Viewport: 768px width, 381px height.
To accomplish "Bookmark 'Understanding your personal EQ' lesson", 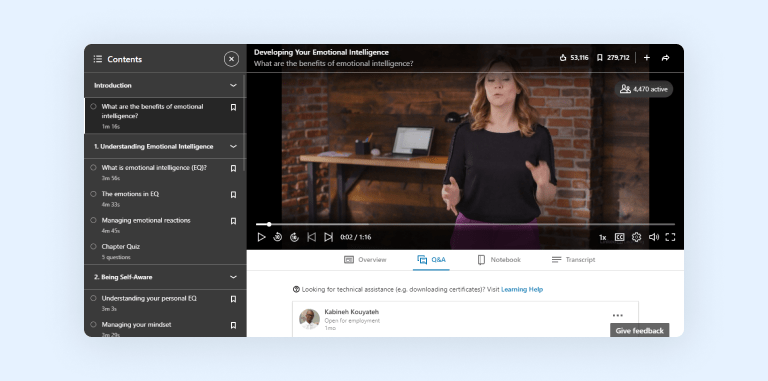I will coord(234,299).
